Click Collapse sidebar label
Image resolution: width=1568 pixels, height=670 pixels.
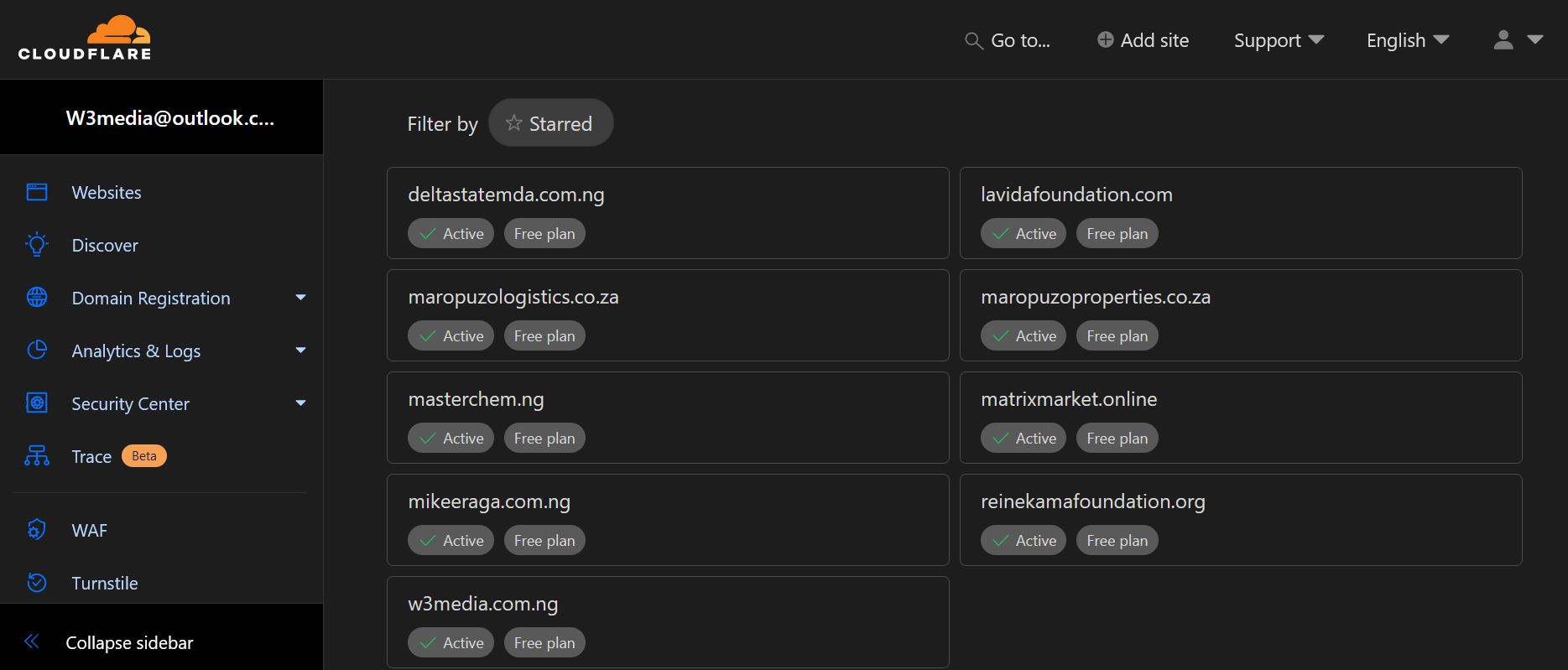129,642
